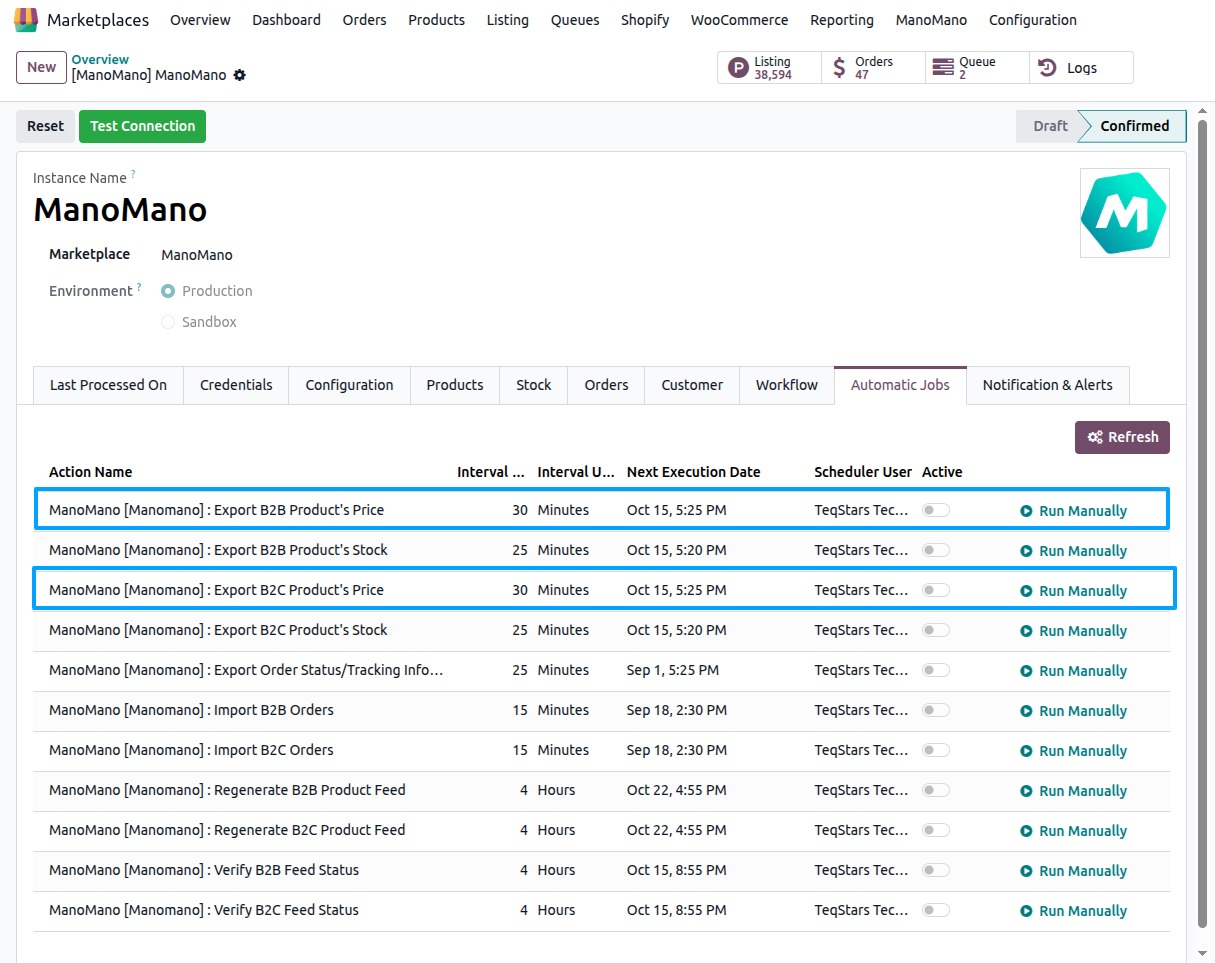
Task: Switch to the Stock tab
Action: tap(534, 385)
